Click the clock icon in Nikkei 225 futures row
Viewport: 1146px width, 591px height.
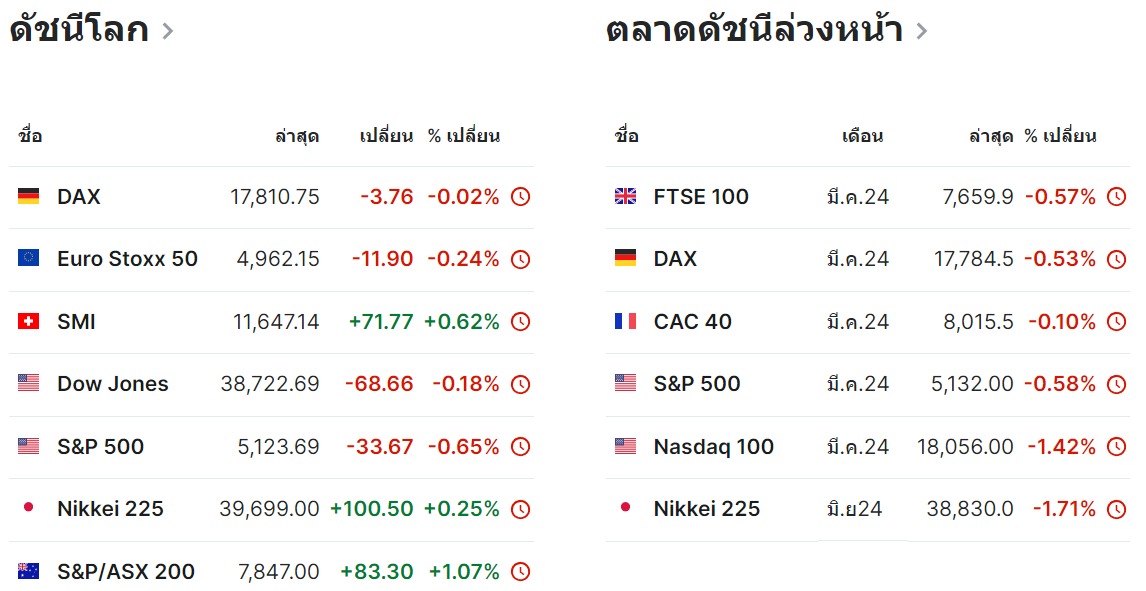coord(1117,509)
